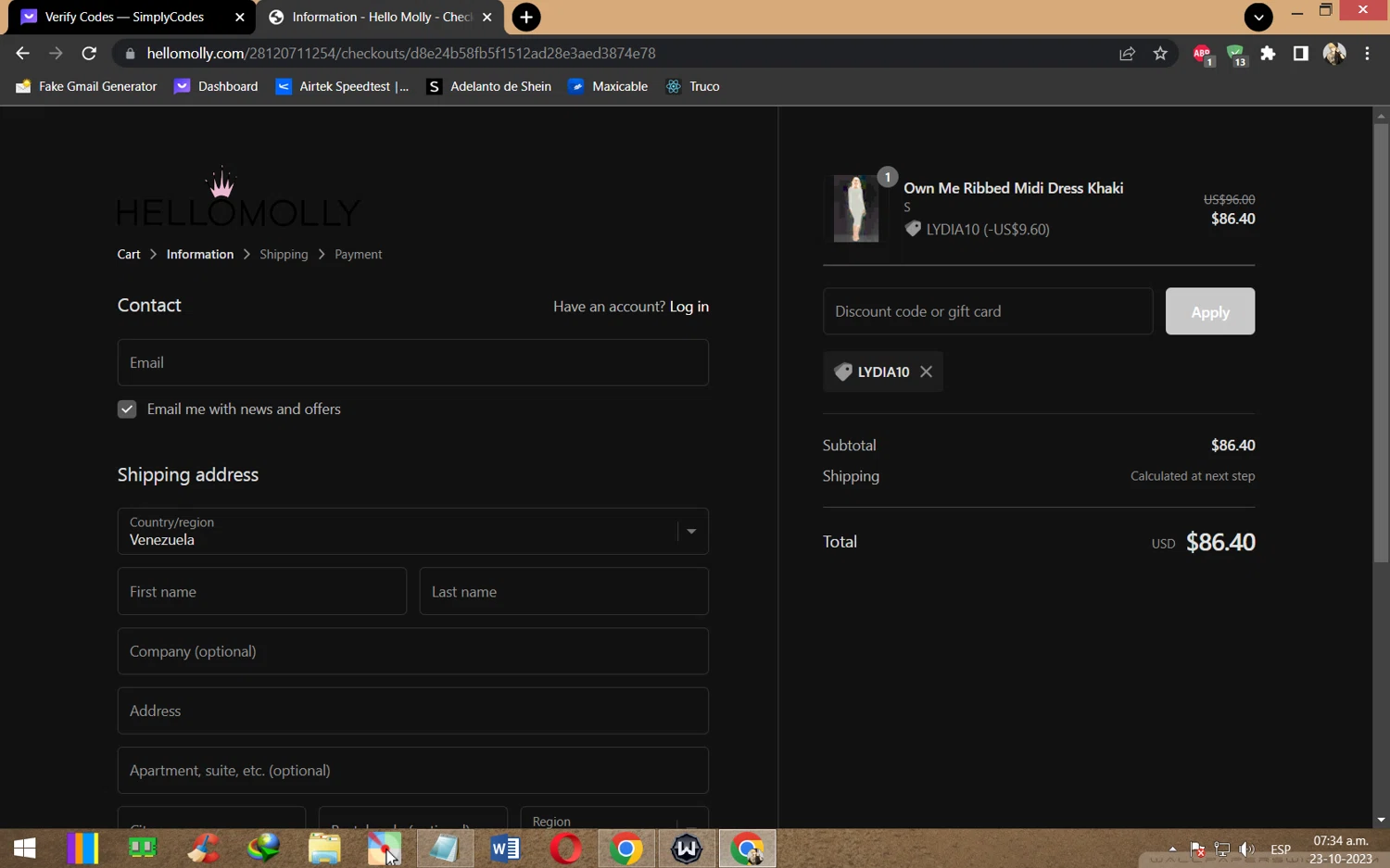Click the browser address bar URL
1390x868 pixels.
point(401,54)
